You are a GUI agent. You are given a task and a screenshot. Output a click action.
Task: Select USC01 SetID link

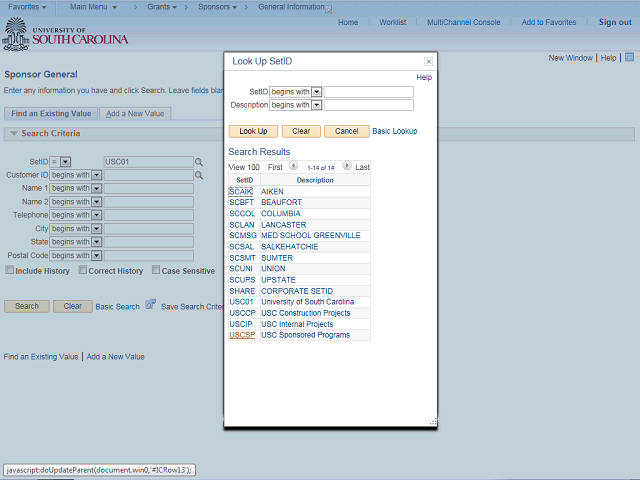click(x=241, y=302)
